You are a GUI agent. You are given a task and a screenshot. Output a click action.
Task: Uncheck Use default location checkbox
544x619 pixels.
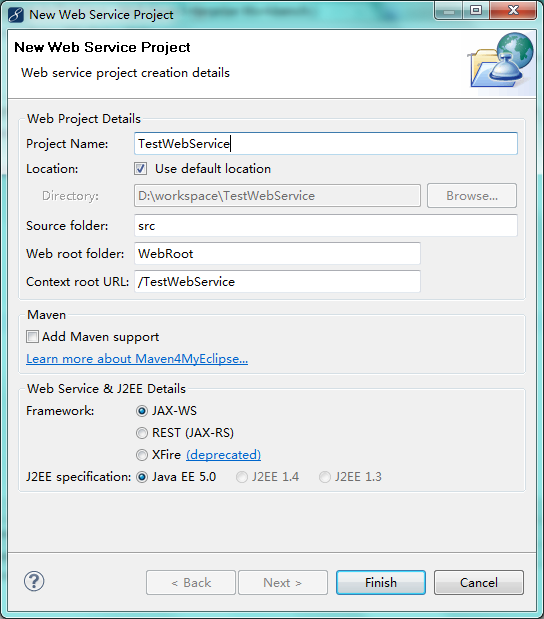coord(141,169)
